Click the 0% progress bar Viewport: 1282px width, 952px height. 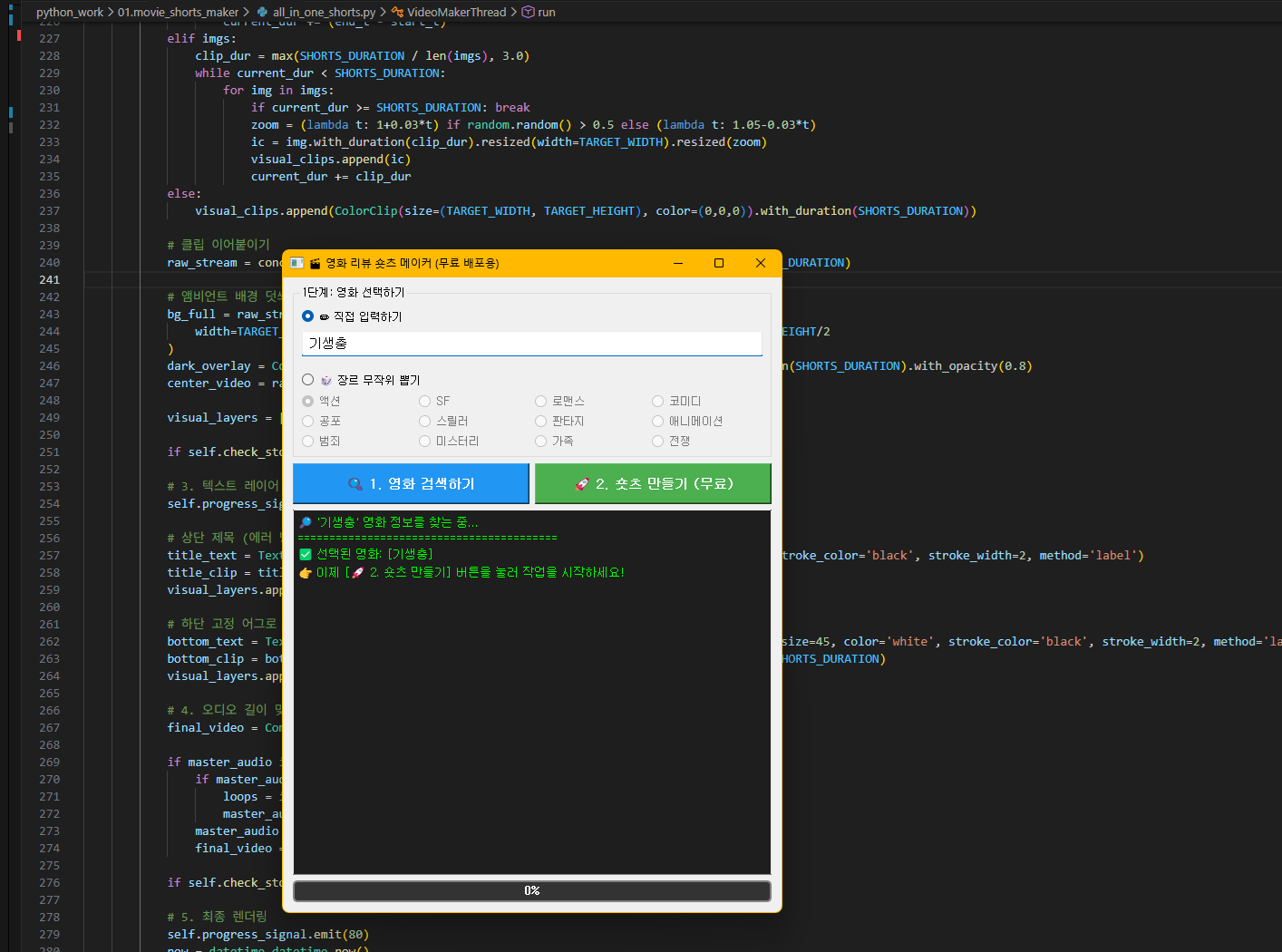click(532, 891)
